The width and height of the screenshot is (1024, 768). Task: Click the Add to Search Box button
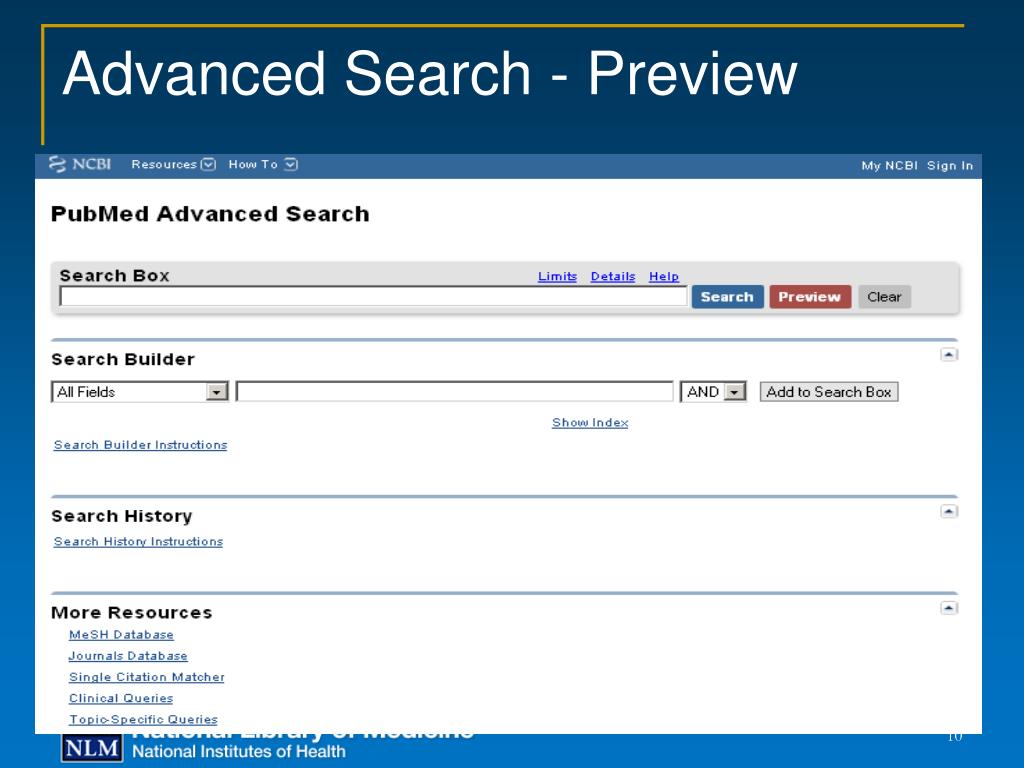829,392
